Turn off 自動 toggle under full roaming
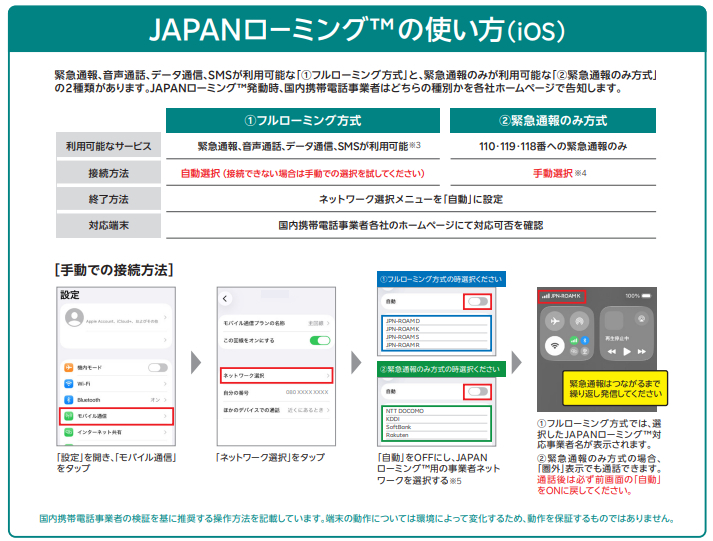This screenshot has height=541, width=713. (x=477, y=300)
